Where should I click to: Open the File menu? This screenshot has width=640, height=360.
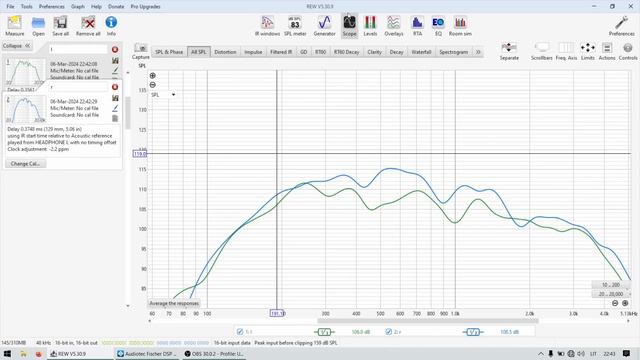(10, 7)
